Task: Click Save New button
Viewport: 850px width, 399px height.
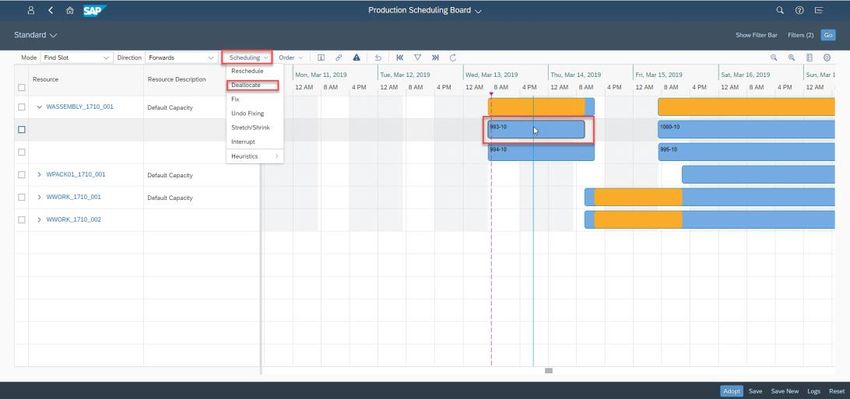Action: 785,391
